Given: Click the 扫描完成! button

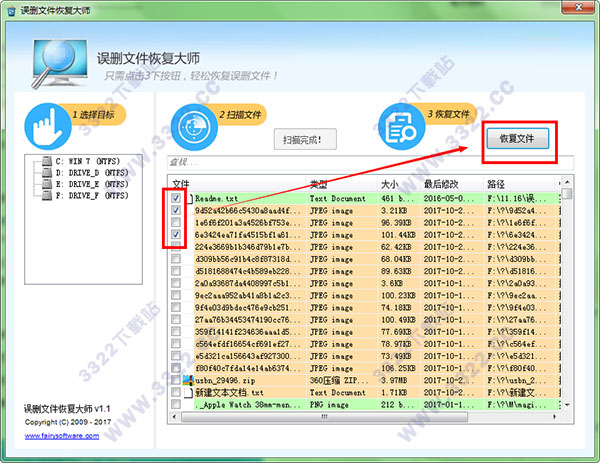Looking at the screenshot, I should [x=305, y=139].
